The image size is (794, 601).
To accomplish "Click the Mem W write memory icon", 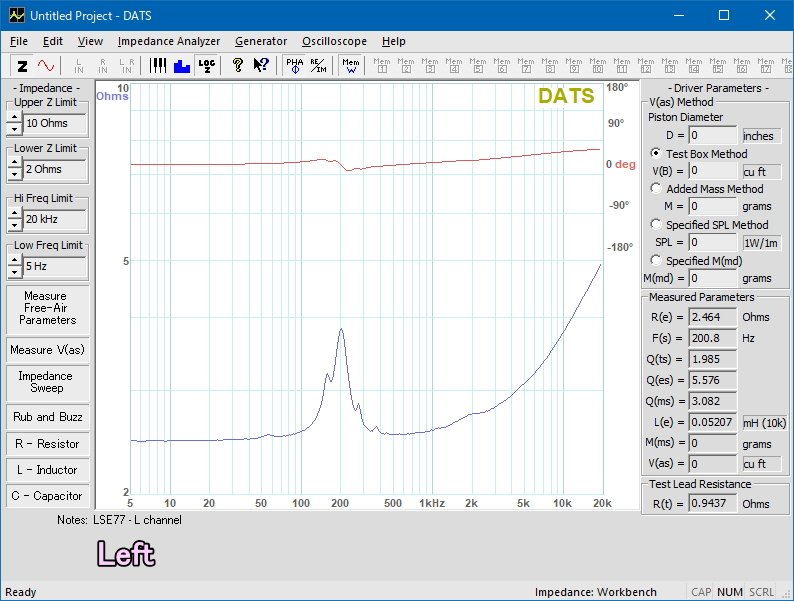I will pyautogui.click(x=351, y=65).
